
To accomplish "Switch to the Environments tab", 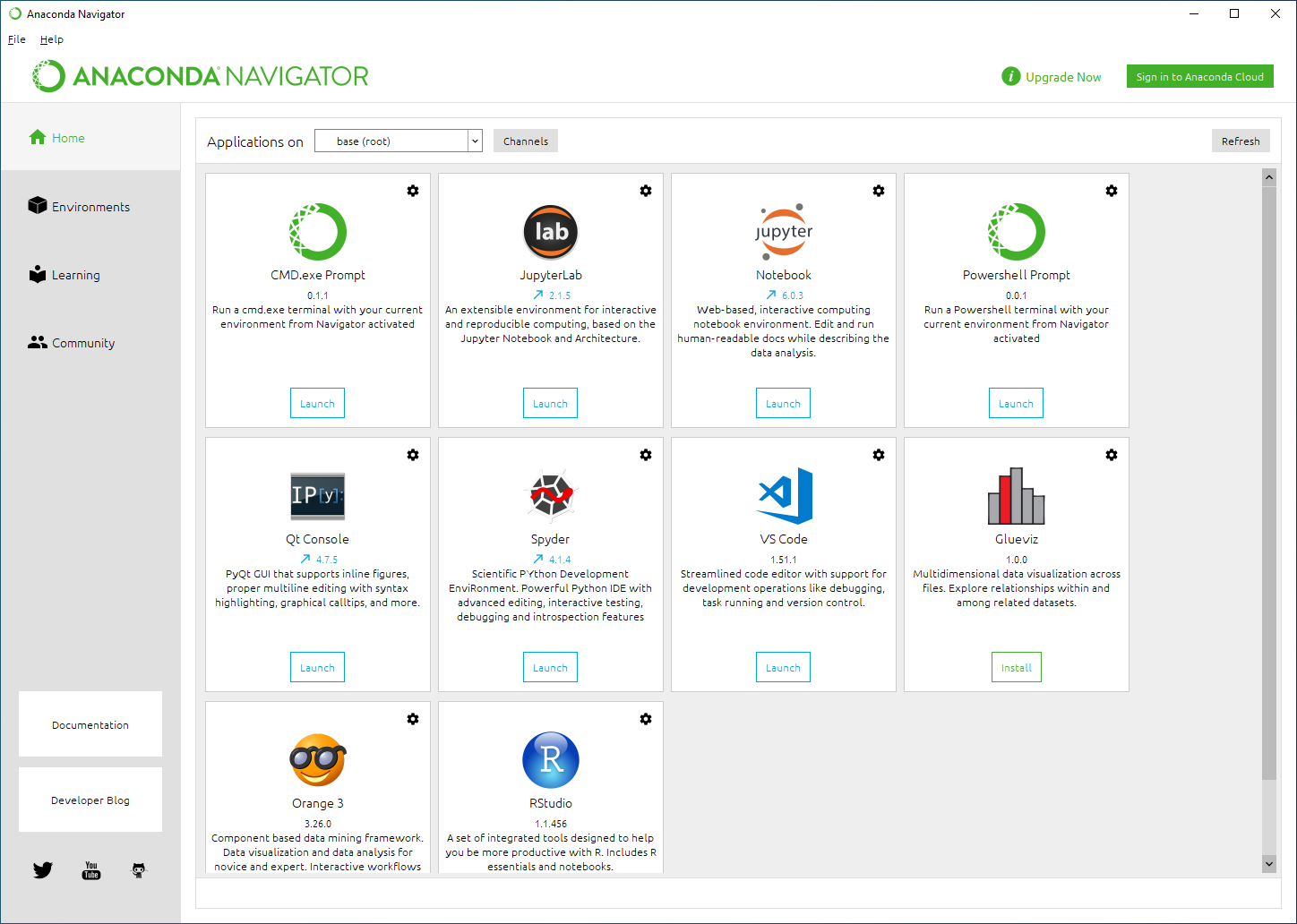I will 90,206.
